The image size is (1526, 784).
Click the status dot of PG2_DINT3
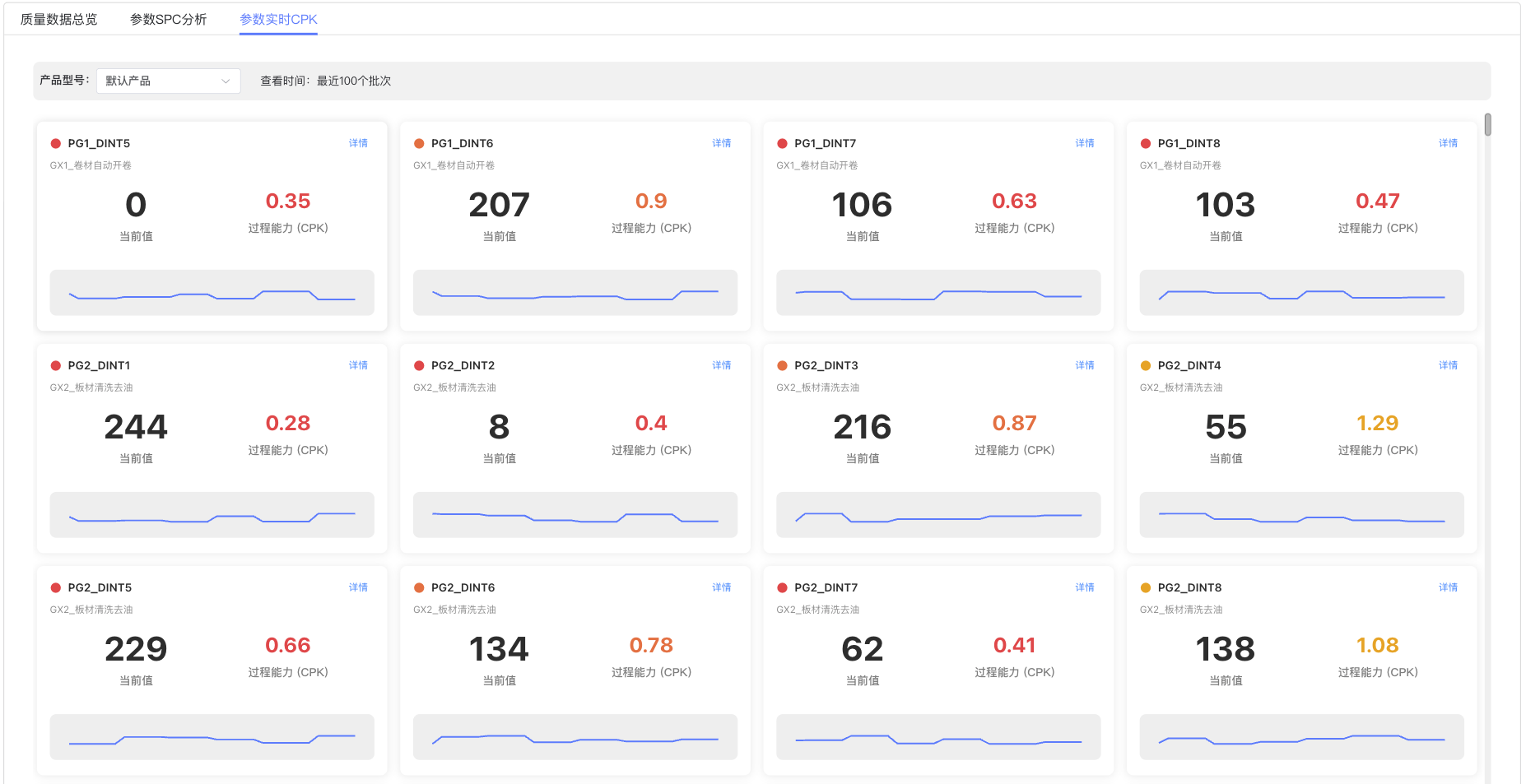(x=782, y=366)
